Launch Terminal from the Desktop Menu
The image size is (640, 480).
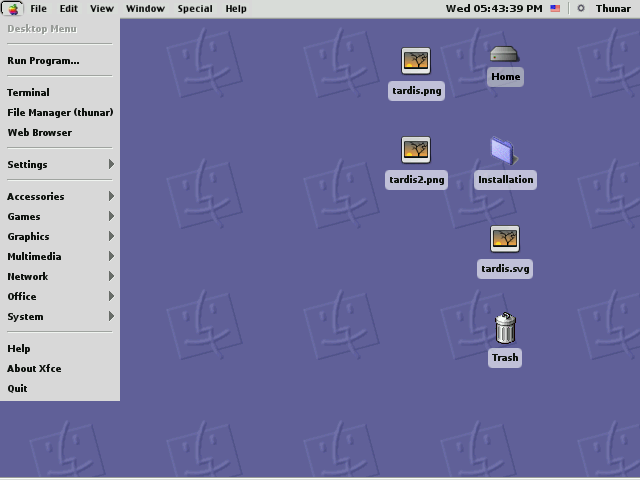coord(60,93)
